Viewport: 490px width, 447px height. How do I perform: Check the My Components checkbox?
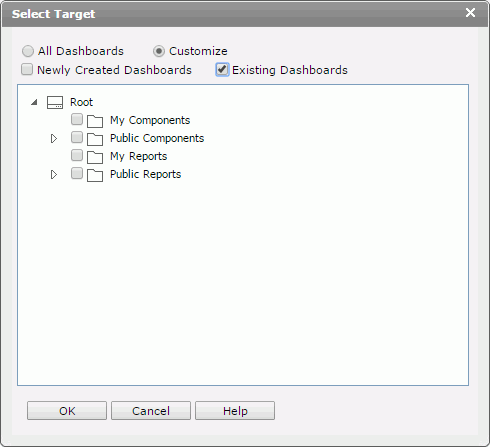77,119
